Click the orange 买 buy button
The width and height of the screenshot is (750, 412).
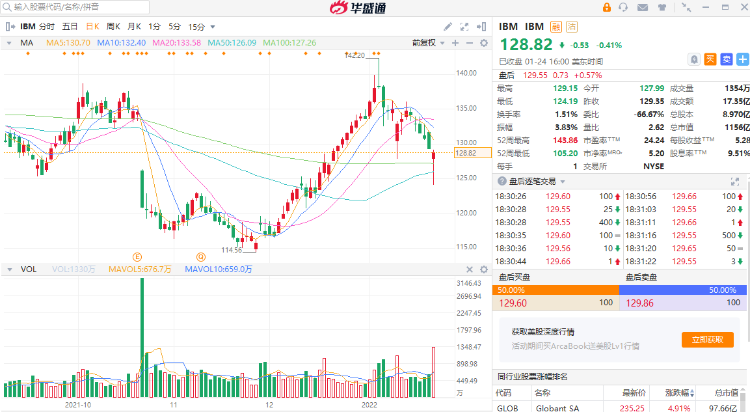(x=710, y=59)
